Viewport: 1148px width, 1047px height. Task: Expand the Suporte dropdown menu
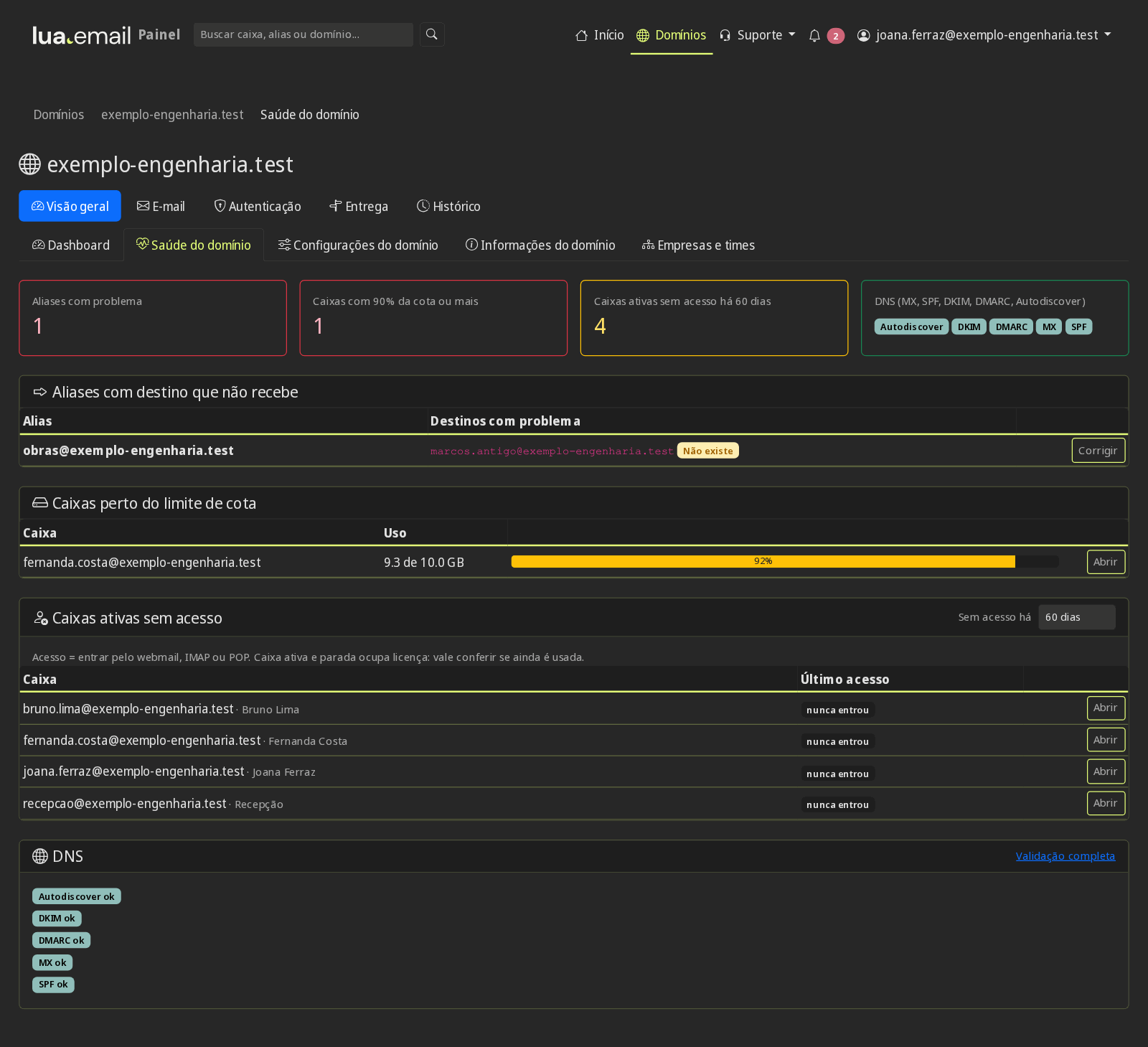[x=758, y=35]
